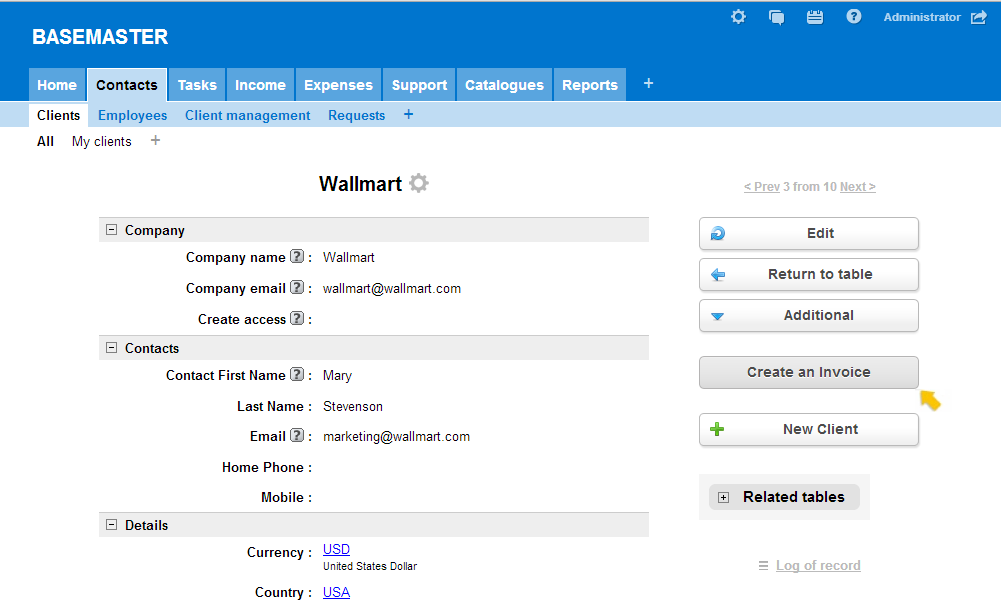Image resolution: width=1001 pixels, height=609 pixels.
Task: Show All clients filter
Action: [x=45, y=141]
